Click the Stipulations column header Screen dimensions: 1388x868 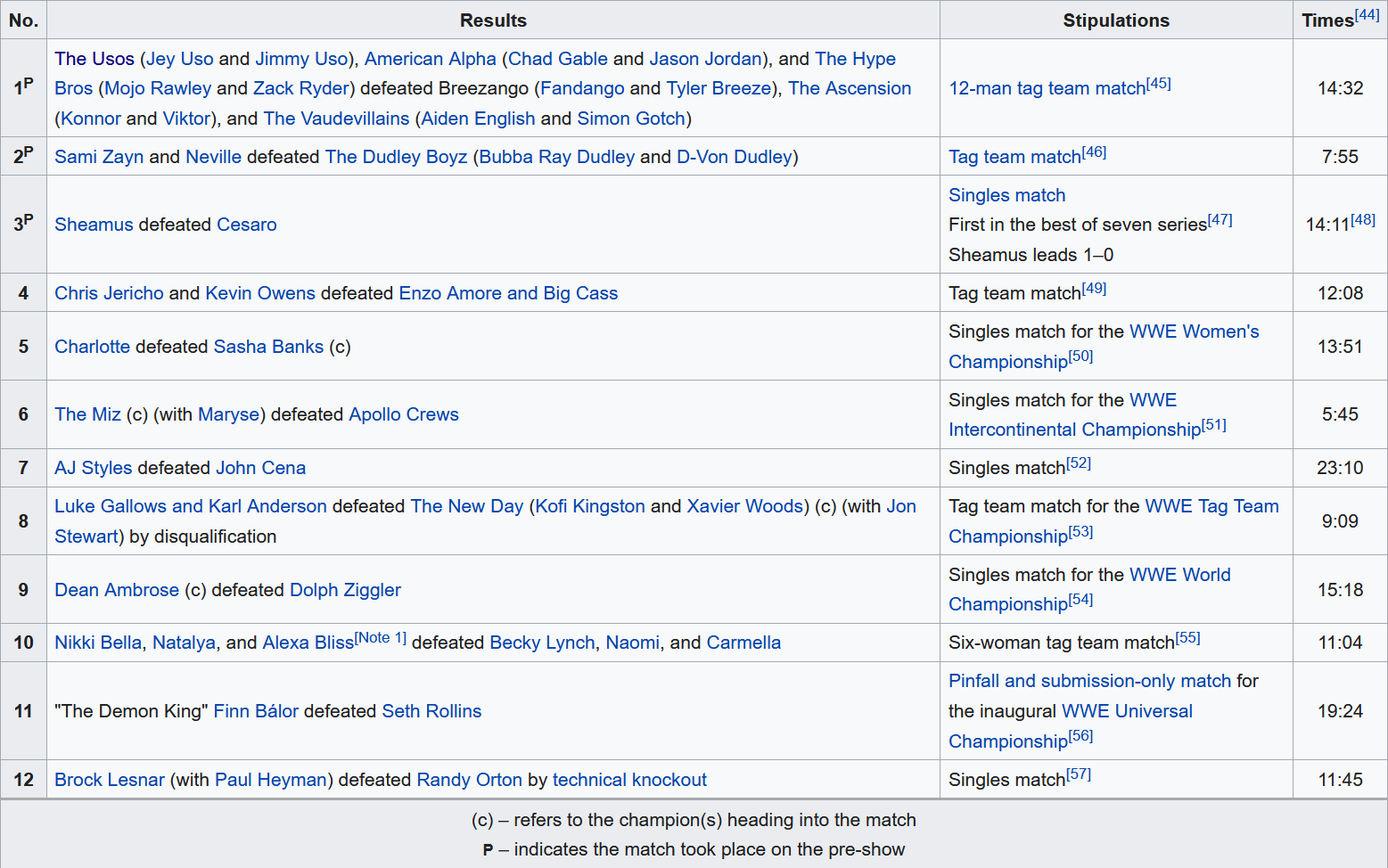(x=1115, y=20)
